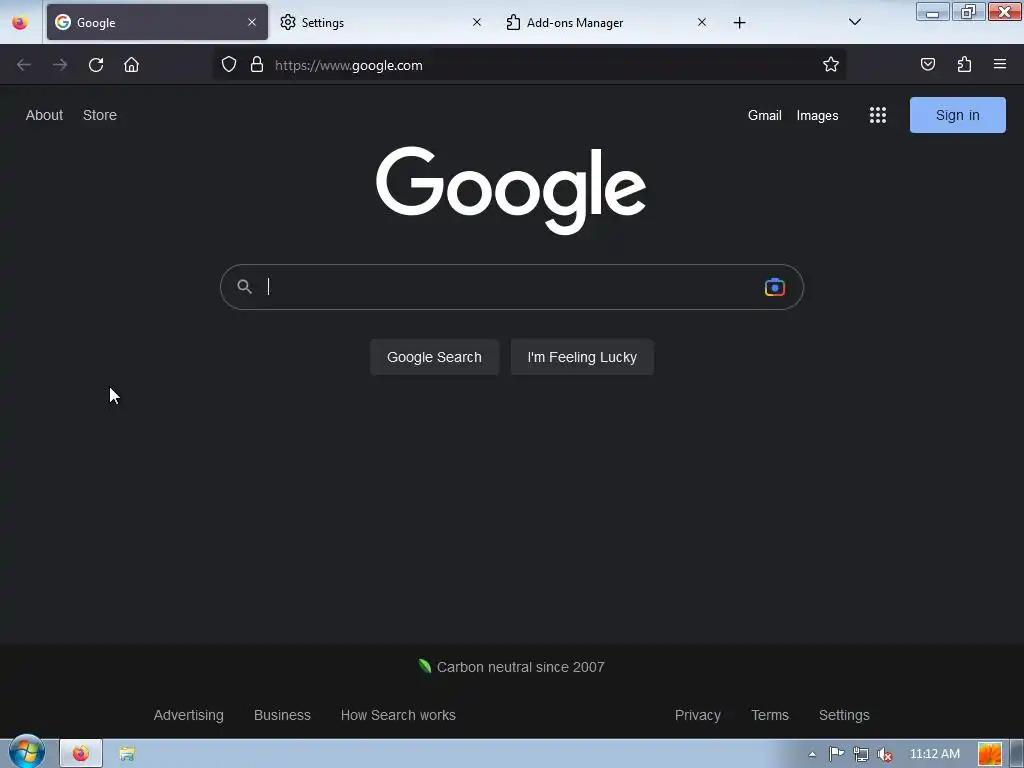Click the orange tray icon beside the clock

(989, 754)
